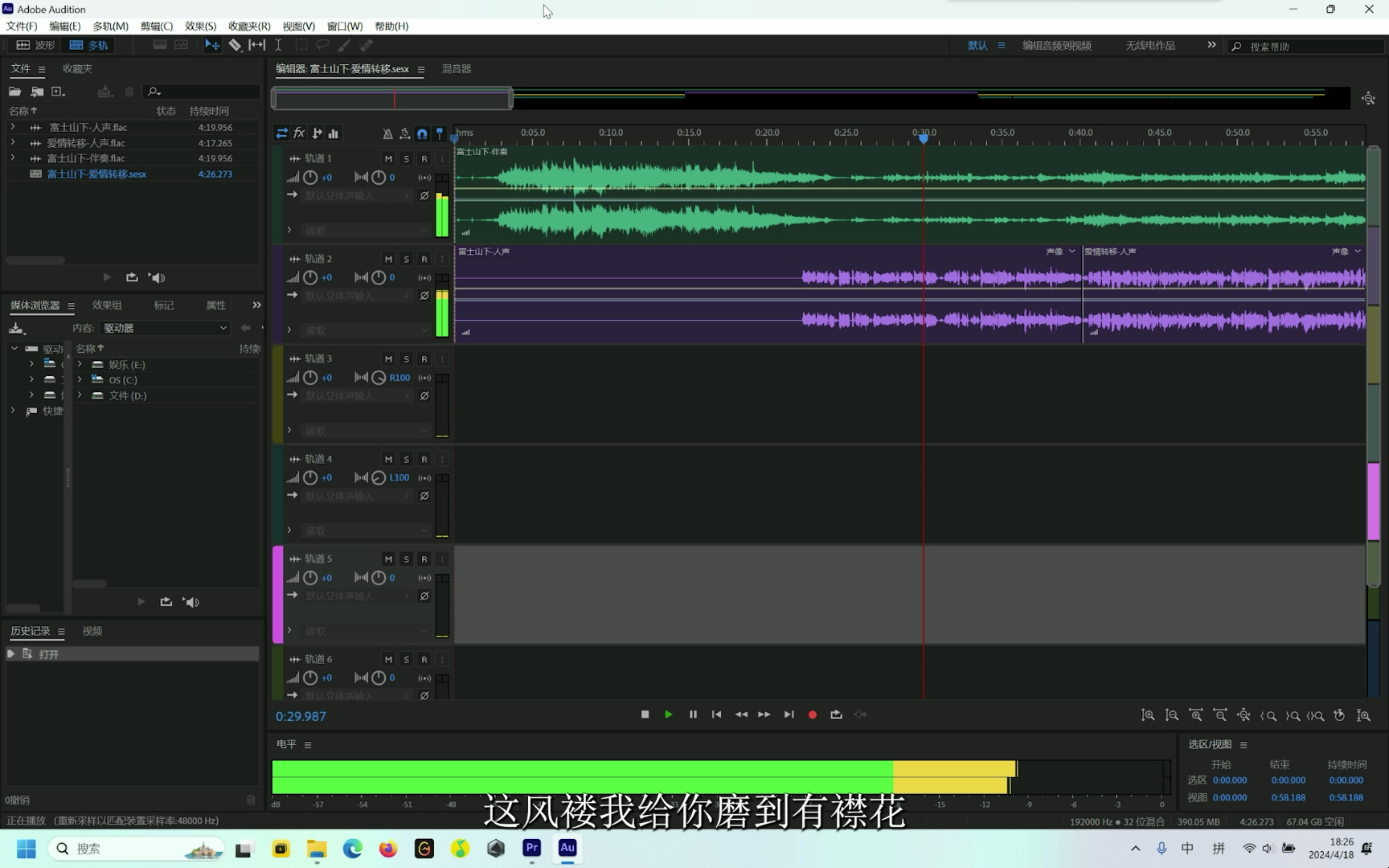
Task: Zoom out full on all axes
Action: [x=1244, y=715]
